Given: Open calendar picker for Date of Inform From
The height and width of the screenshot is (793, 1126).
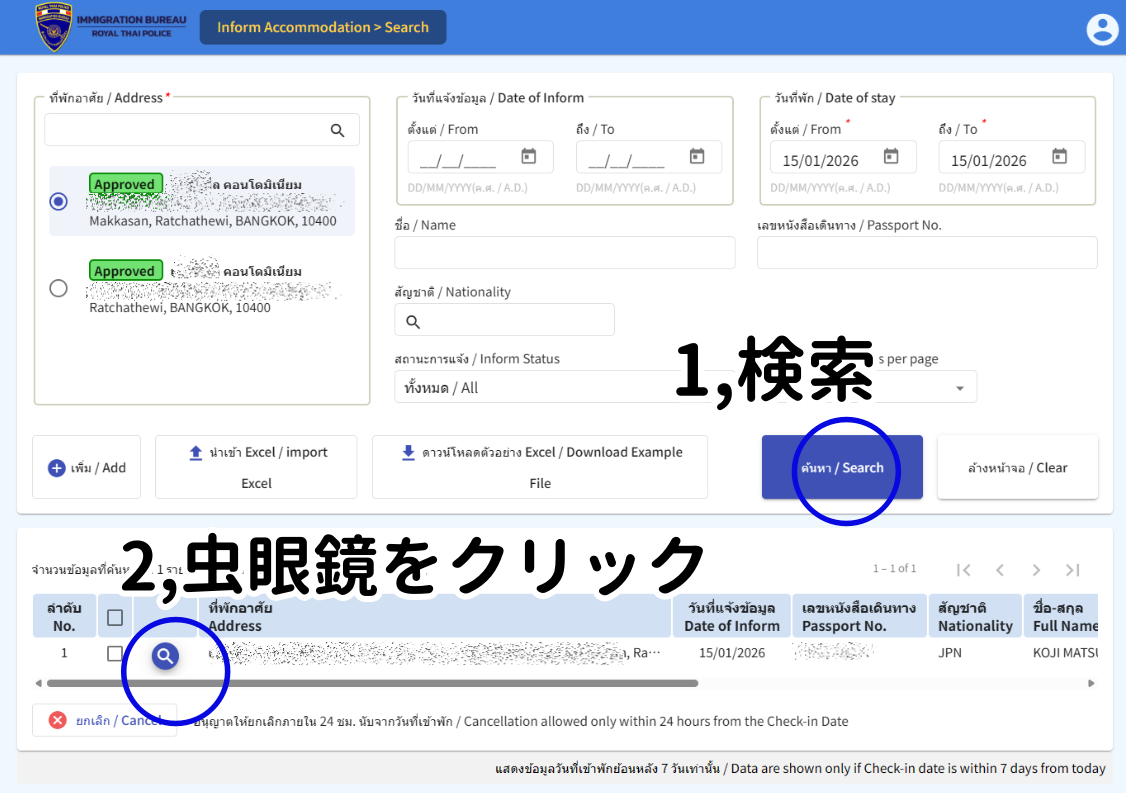Looking at the screenshot, I should pos(529,156).
